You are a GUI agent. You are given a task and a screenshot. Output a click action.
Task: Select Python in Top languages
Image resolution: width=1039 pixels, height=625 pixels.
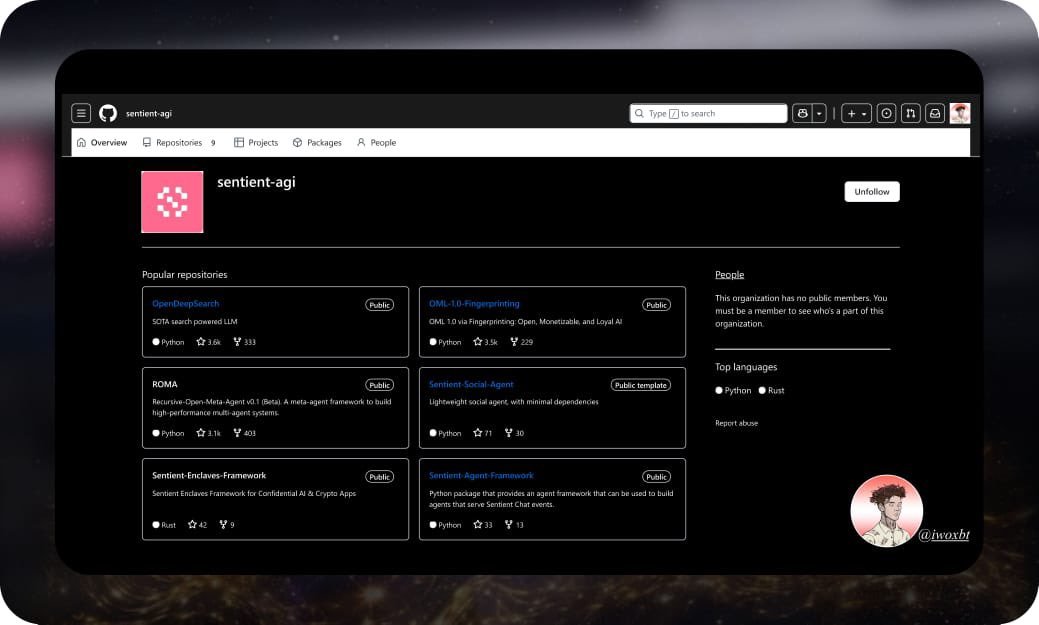[733, 390]
